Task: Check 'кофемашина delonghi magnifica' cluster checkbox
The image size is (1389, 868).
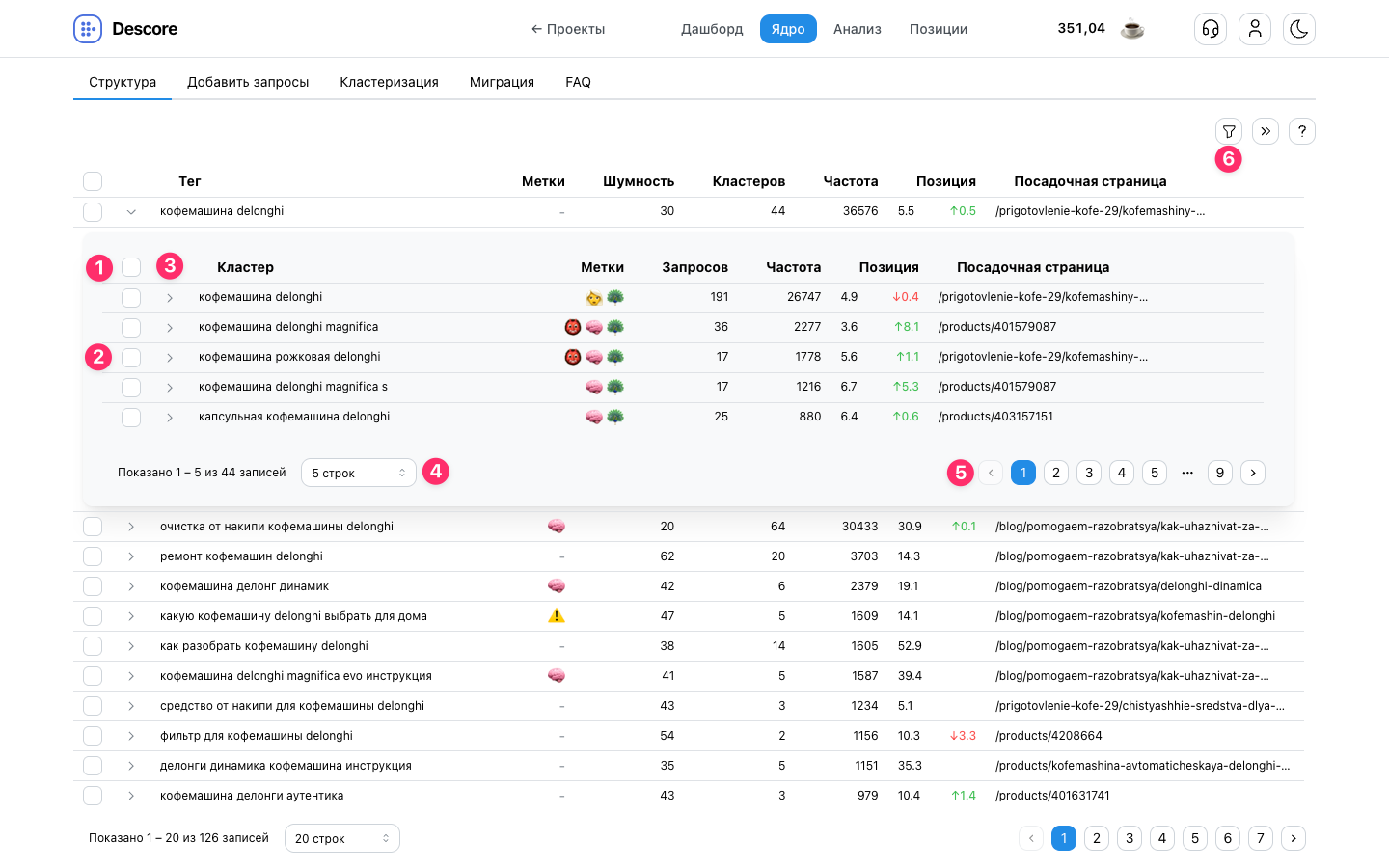Action: click(x=131, y=327)
